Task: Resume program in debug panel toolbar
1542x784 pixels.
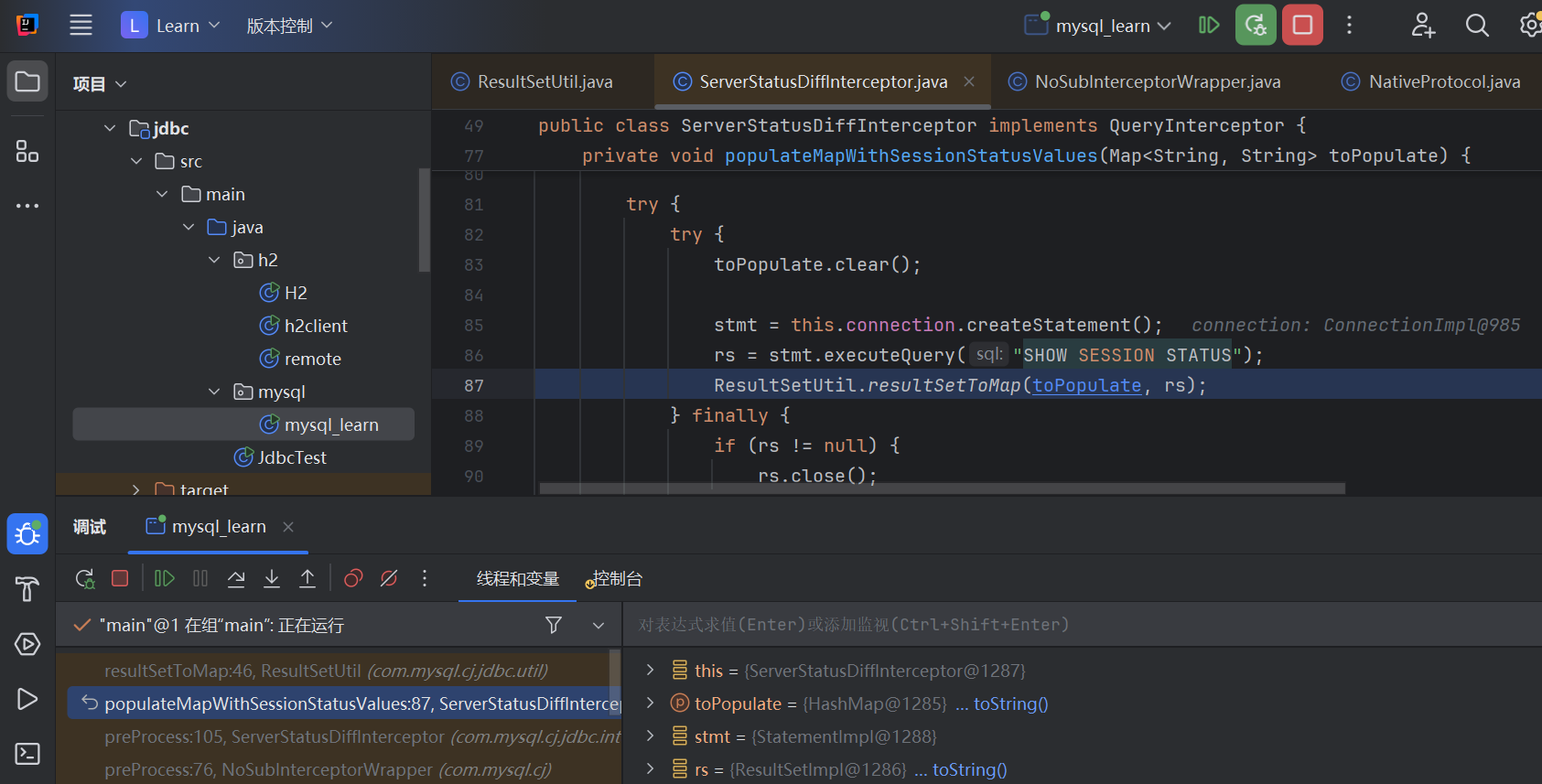Action: click(x=165, y=578)
